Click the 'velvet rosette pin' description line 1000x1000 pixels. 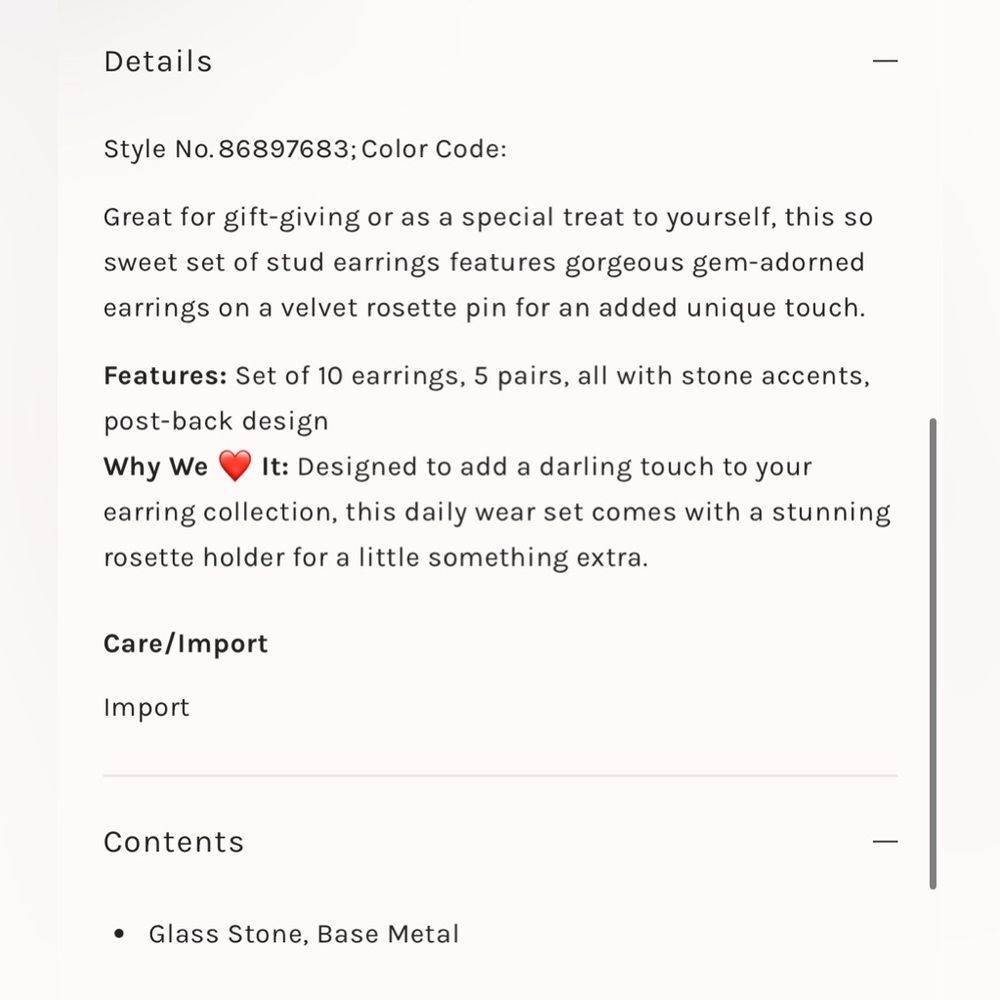(485, 308)
